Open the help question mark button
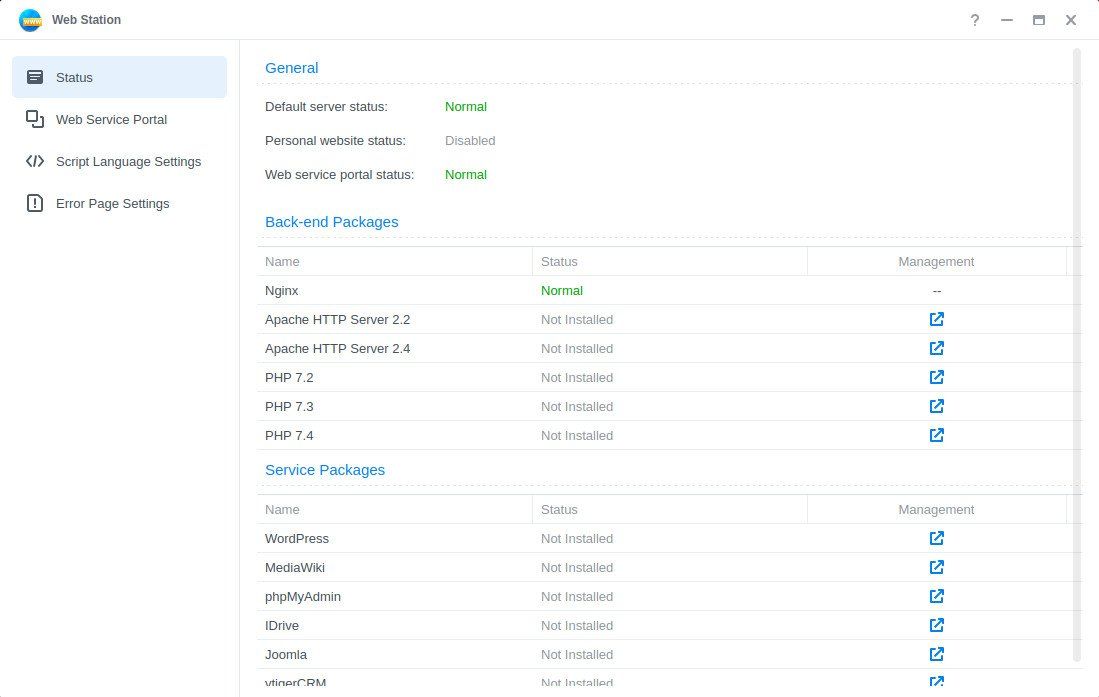 click(x=974, y=20)
